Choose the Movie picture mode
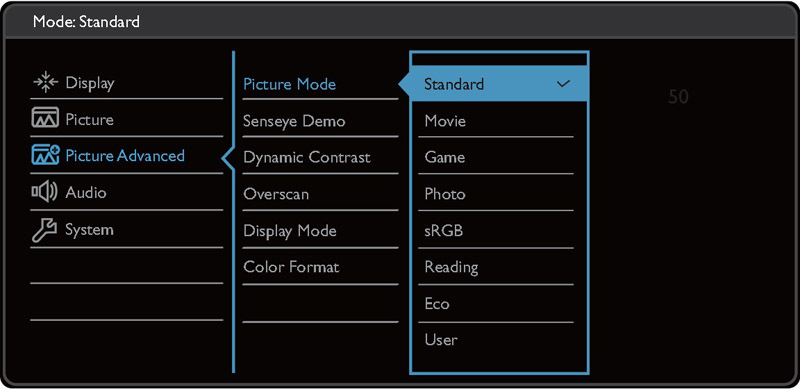 click(x=496, y=121)
